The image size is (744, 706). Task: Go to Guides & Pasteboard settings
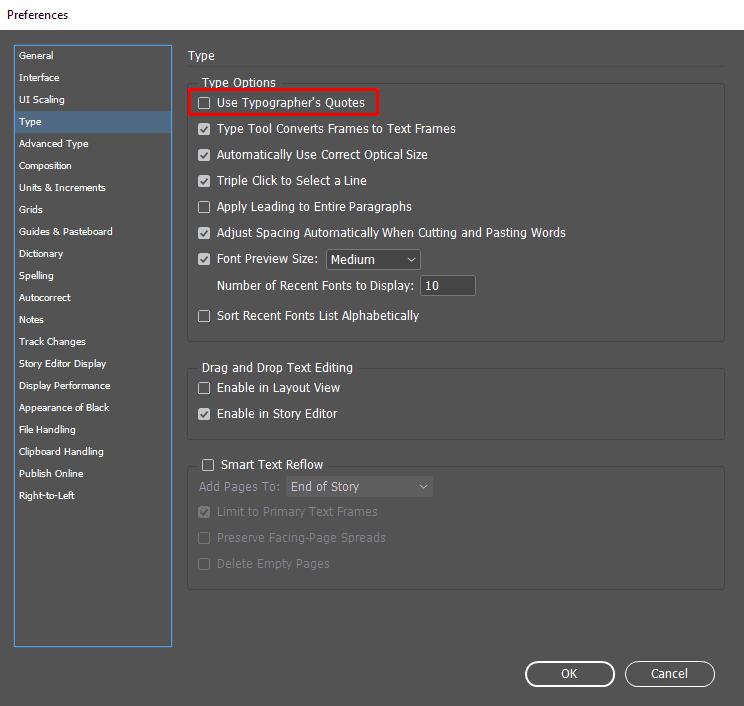[x=65, y=232]
